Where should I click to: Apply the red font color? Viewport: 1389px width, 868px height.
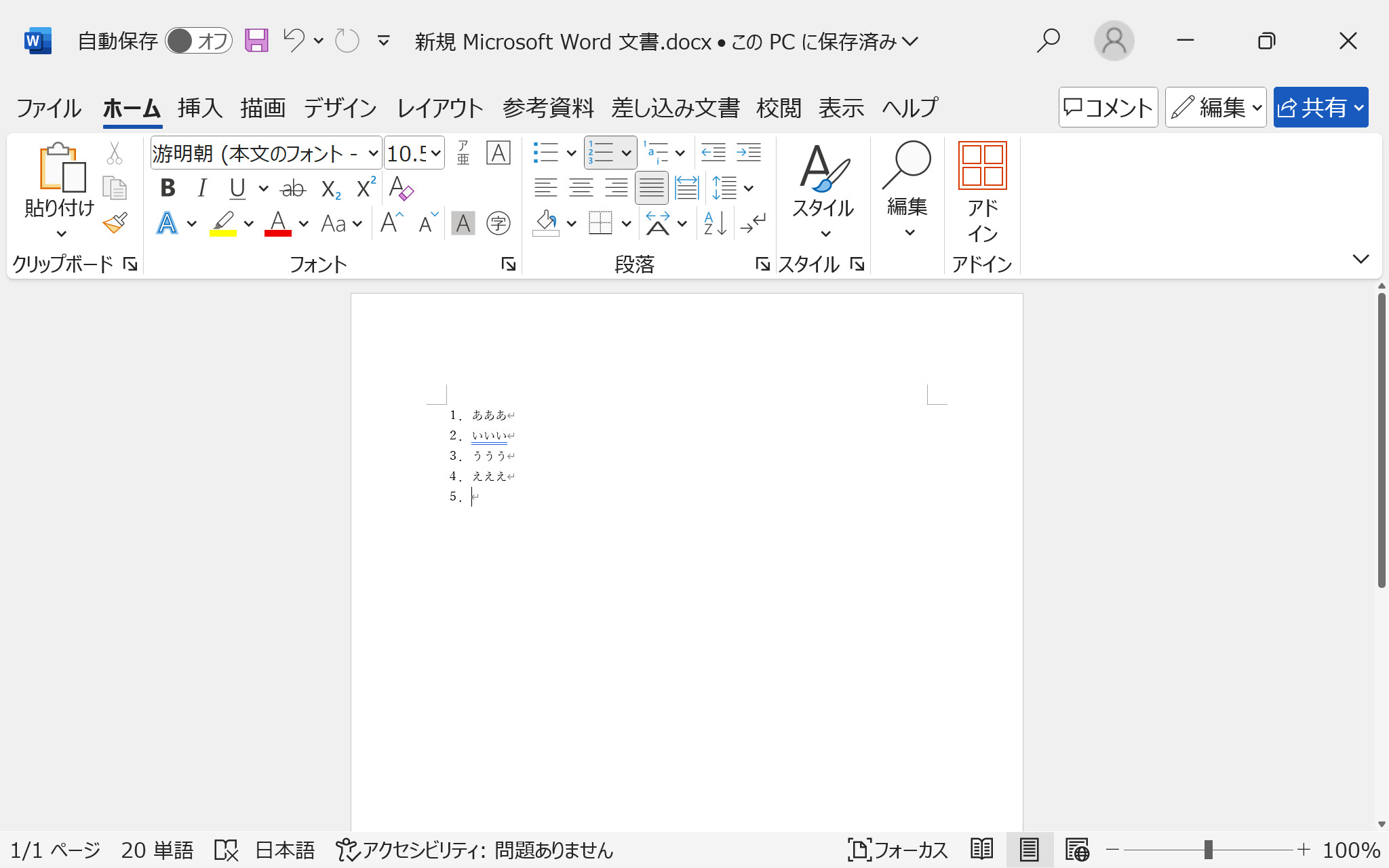277,223
